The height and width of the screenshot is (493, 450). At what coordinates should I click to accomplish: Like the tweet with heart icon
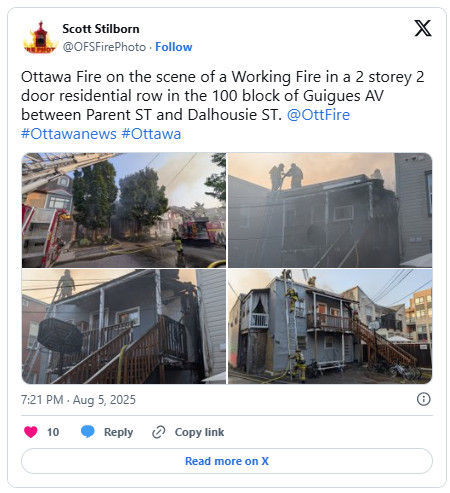(x=31, y=432)
